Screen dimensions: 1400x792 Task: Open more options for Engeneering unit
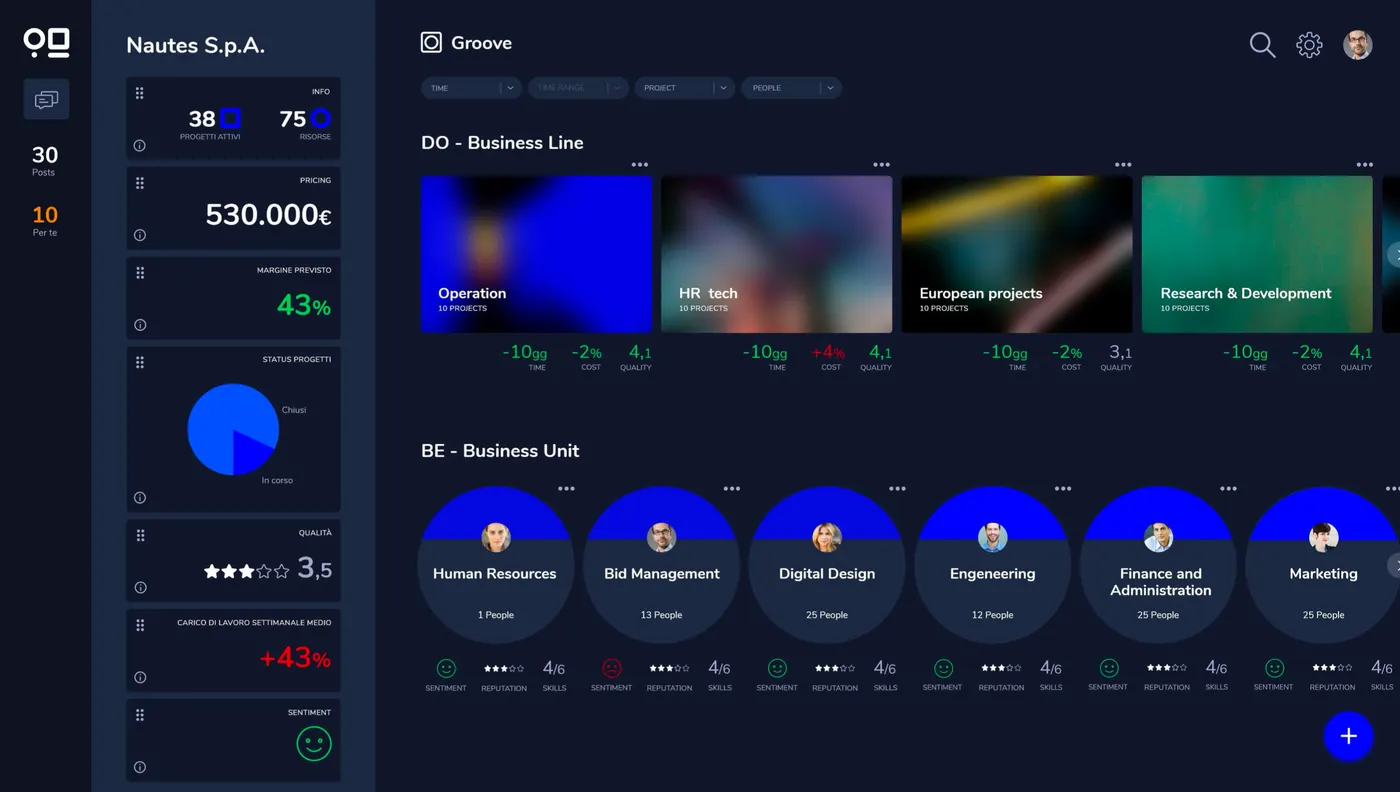tap(1063, 489)
